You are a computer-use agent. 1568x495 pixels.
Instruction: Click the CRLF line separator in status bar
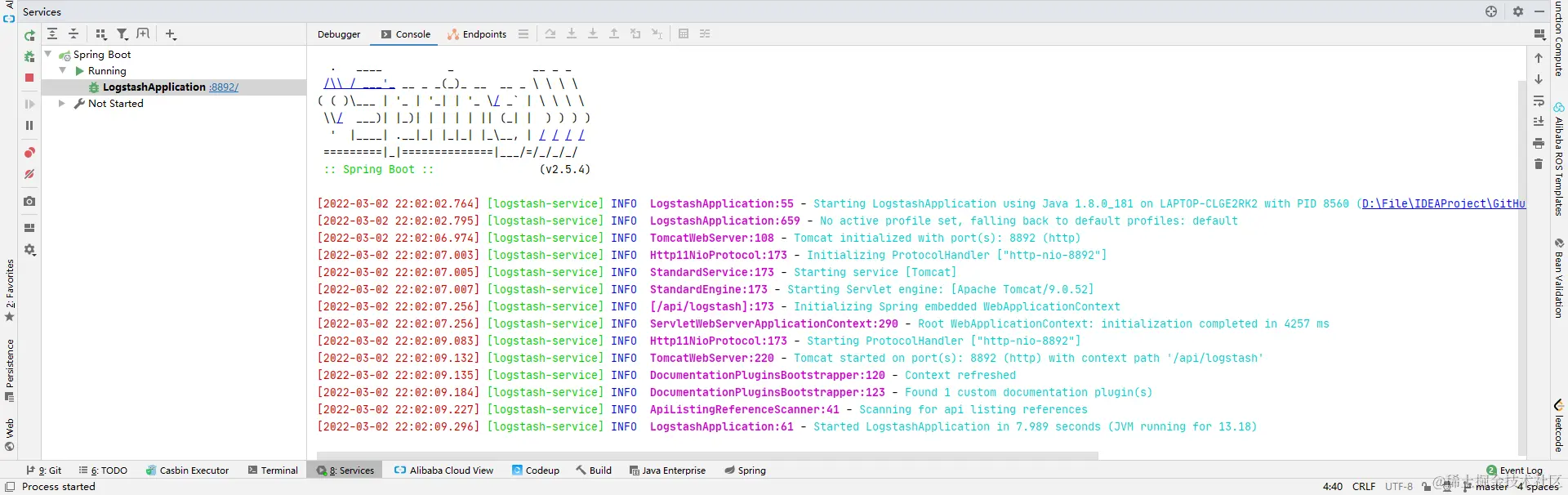pyautogui.click(x=1364, y=487)
